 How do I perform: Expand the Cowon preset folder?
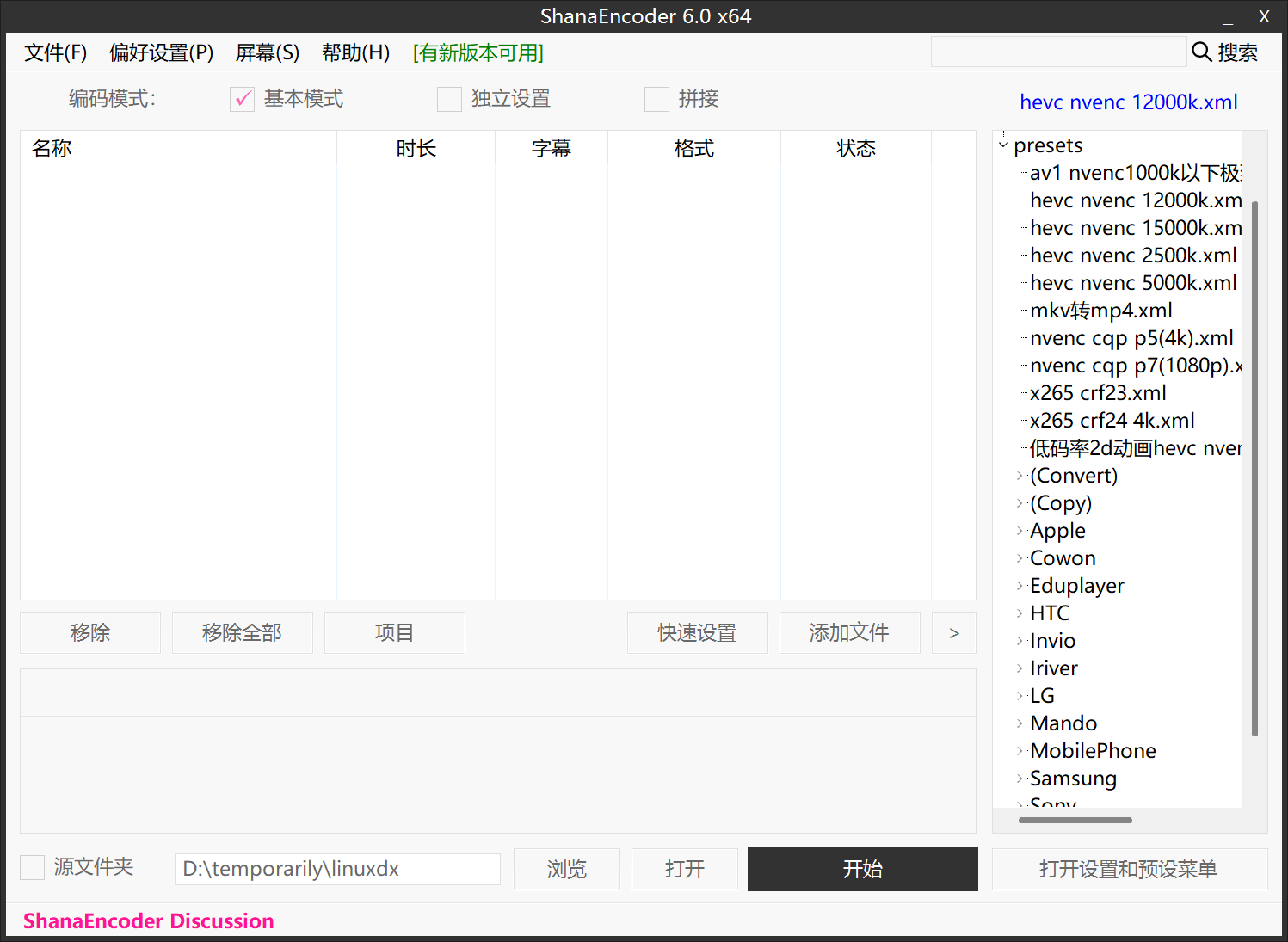click(x=1020, y=558)
